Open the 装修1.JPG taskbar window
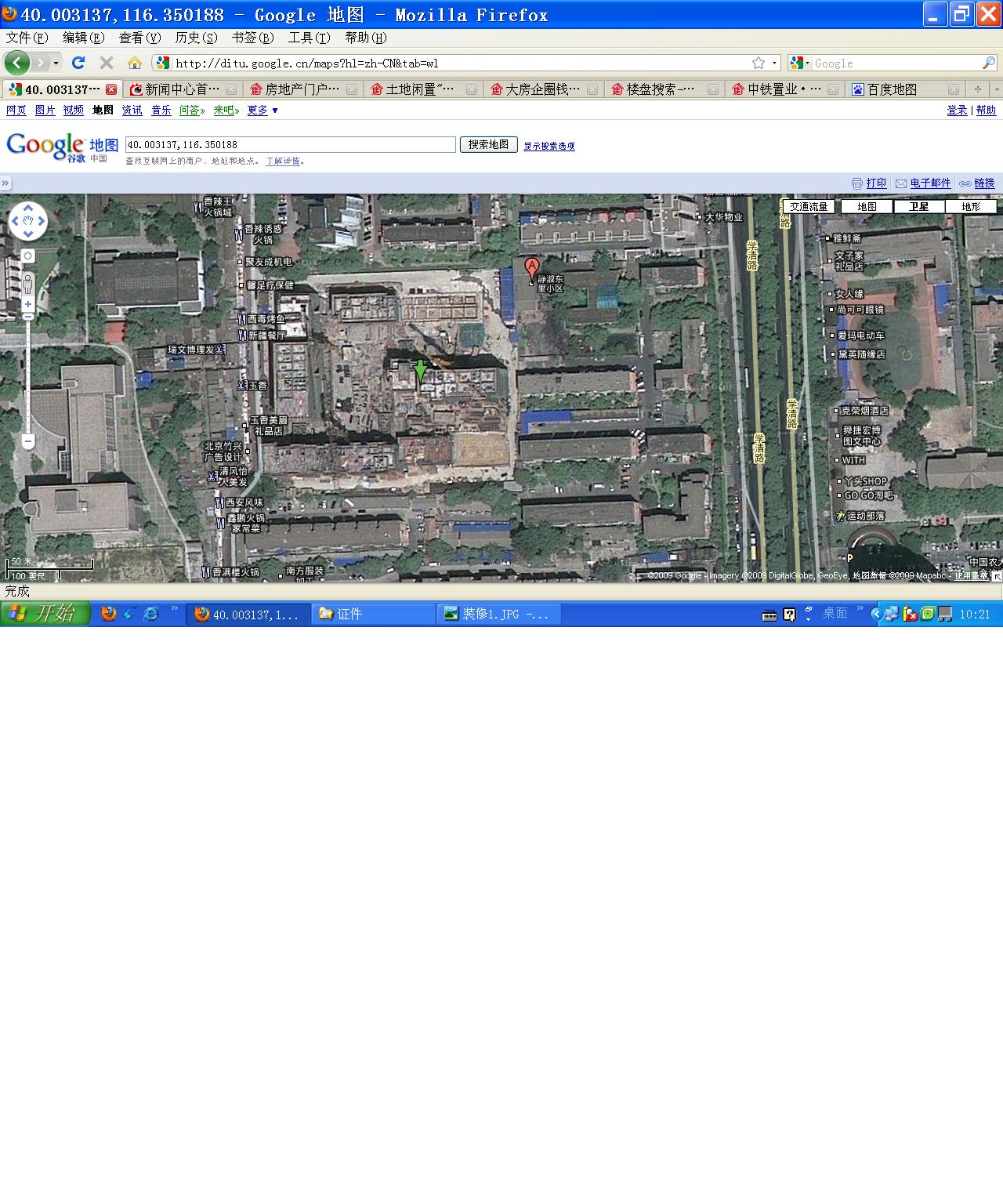Viewport: 1003px width, 1204px height. [499, 614]
